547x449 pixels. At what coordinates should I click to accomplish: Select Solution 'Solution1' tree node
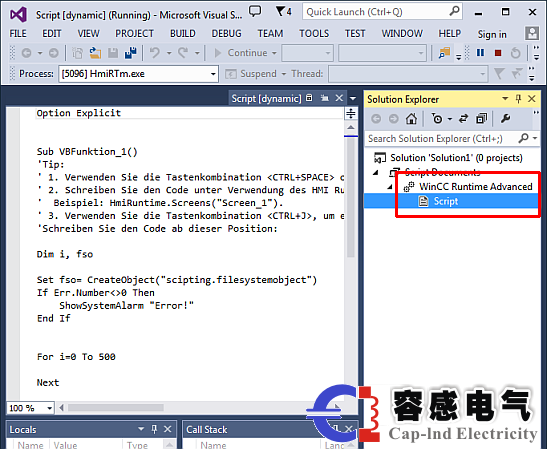point(456,158)
